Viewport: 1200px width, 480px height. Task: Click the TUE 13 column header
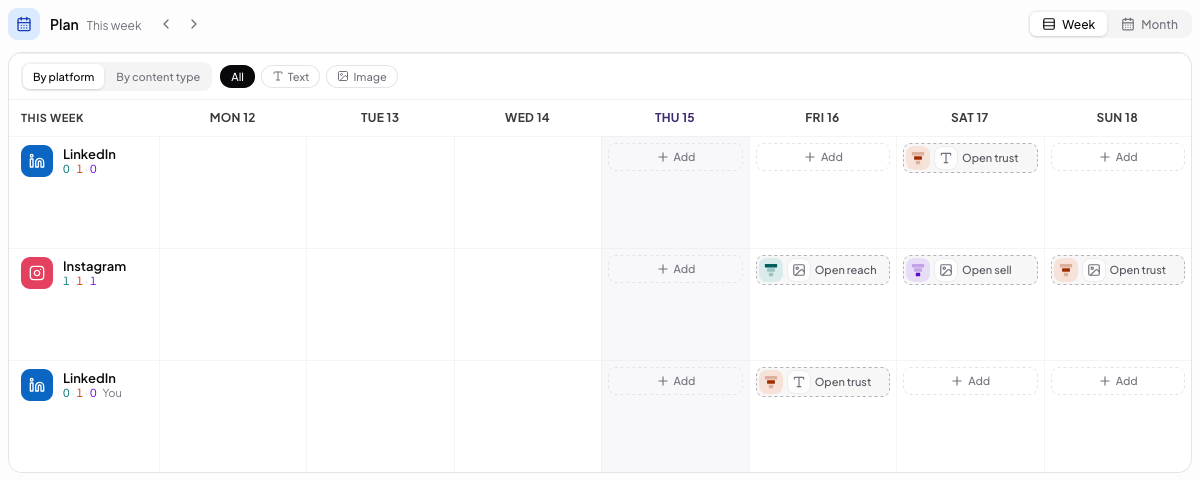pyautogui.click(x=380, y=118)
